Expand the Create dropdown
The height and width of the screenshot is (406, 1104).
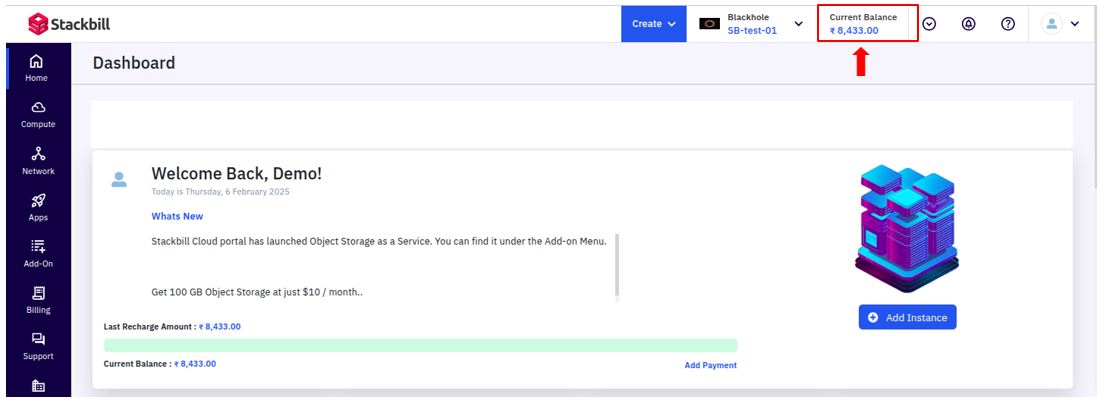click(x=653, y=24)
